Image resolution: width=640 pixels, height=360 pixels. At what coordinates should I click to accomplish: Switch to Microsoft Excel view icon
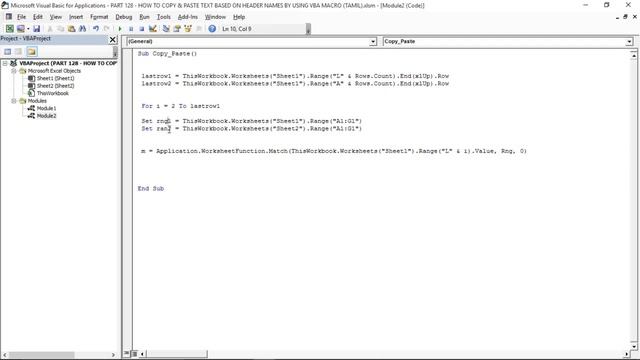(9, 29)
